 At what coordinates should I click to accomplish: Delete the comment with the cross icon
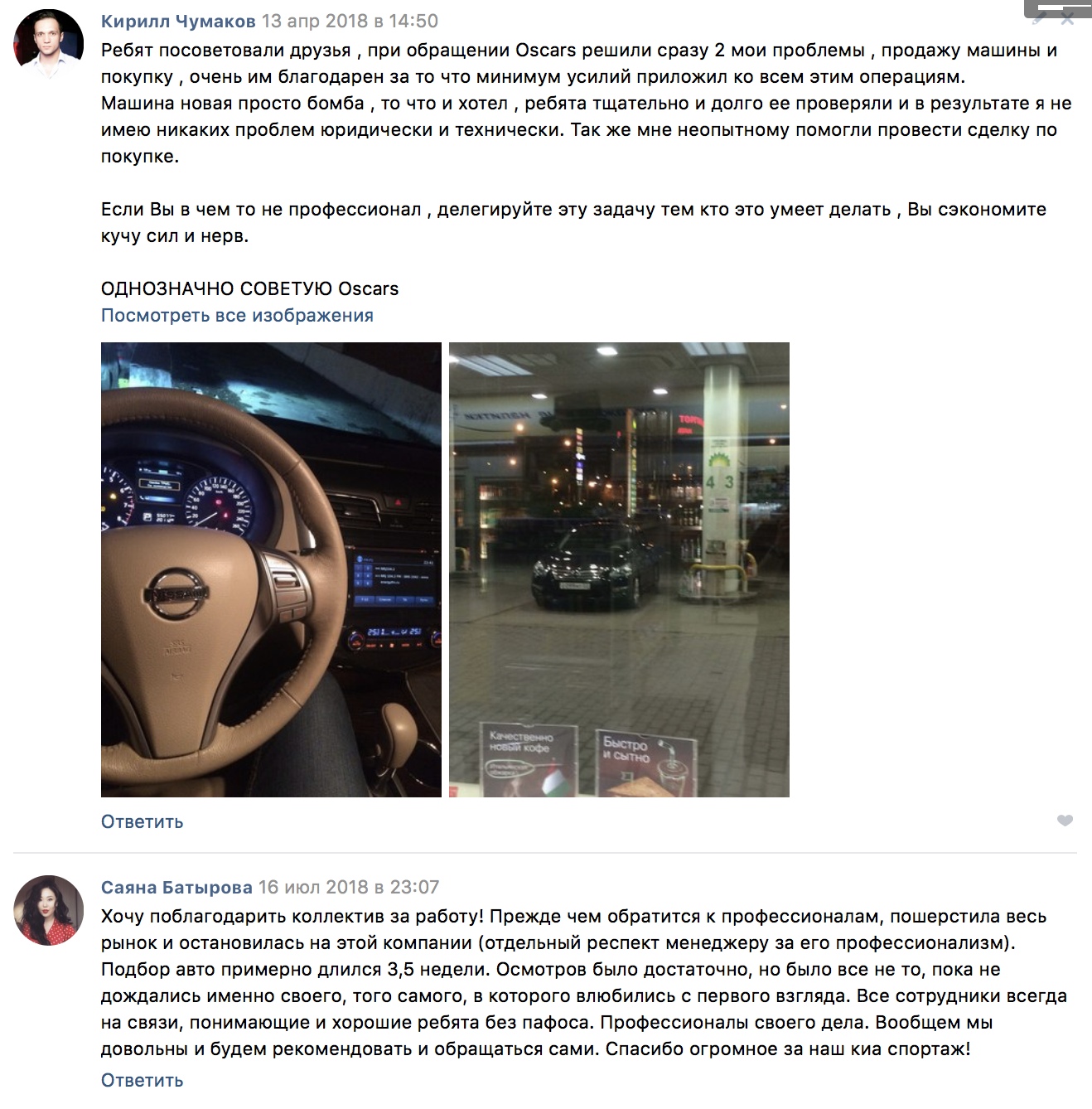coord(1068,18)
